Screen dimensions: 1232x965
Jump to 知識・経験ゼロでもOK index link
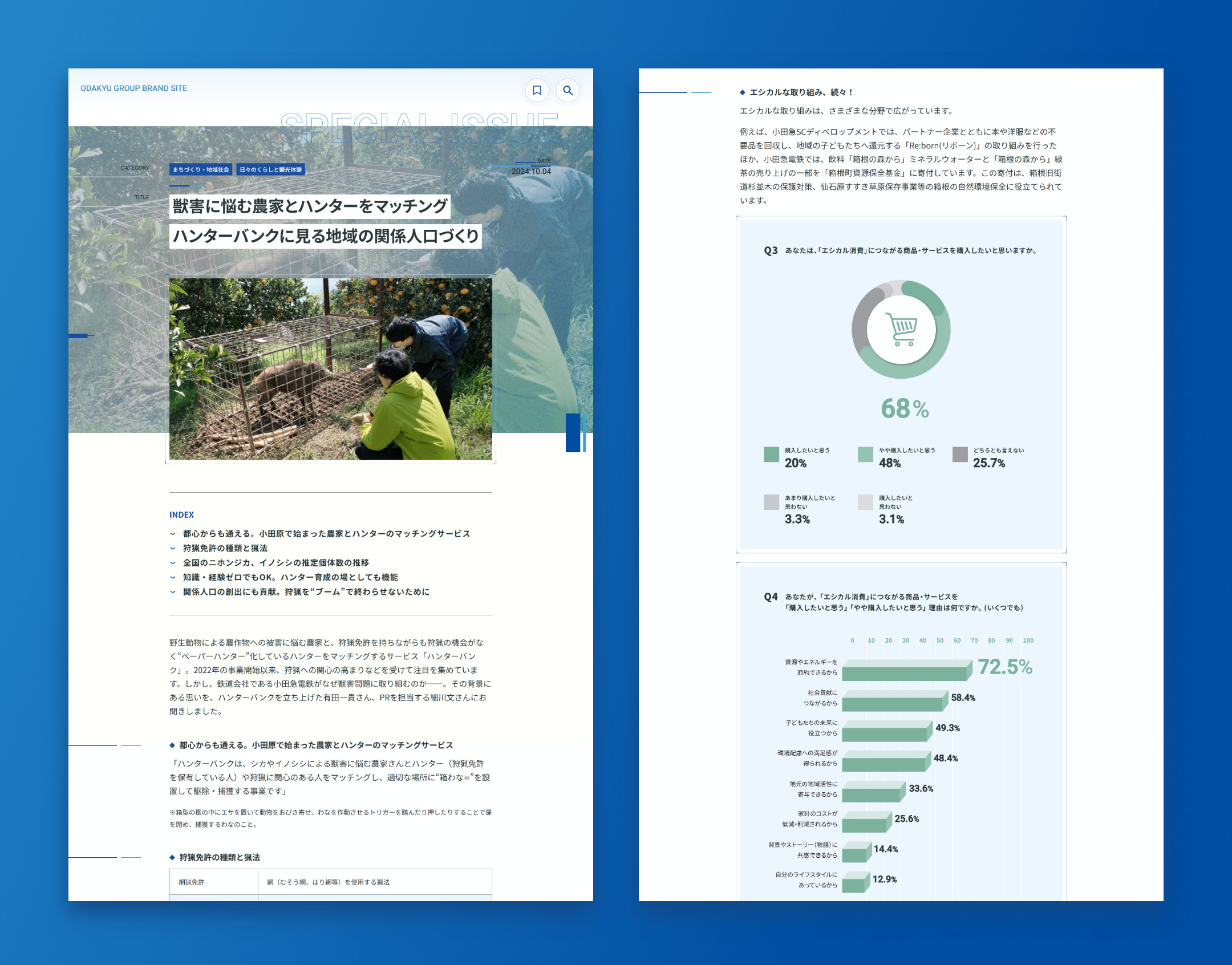click(x=290, y=578)
